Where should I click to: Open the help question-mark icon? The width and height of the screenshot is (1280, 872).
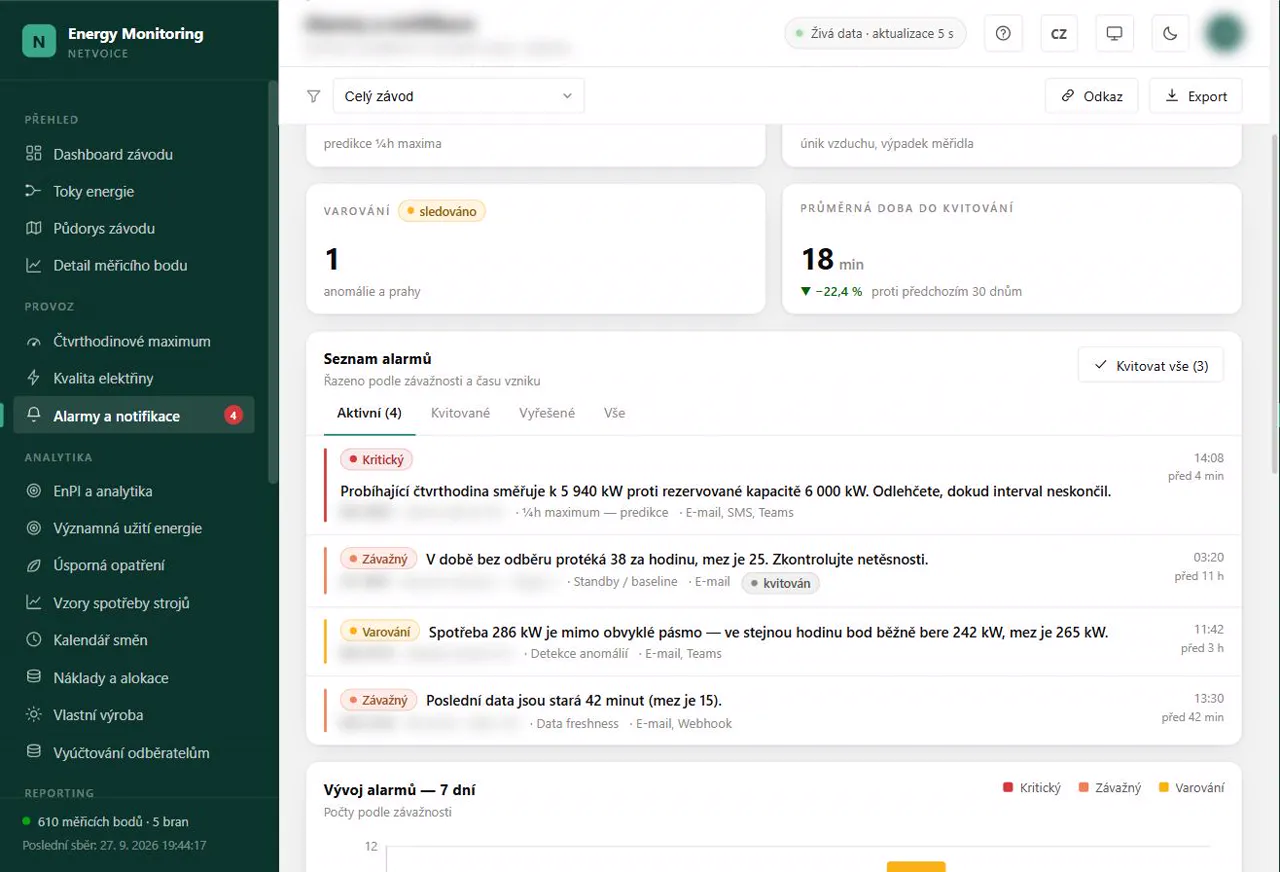1003,33
